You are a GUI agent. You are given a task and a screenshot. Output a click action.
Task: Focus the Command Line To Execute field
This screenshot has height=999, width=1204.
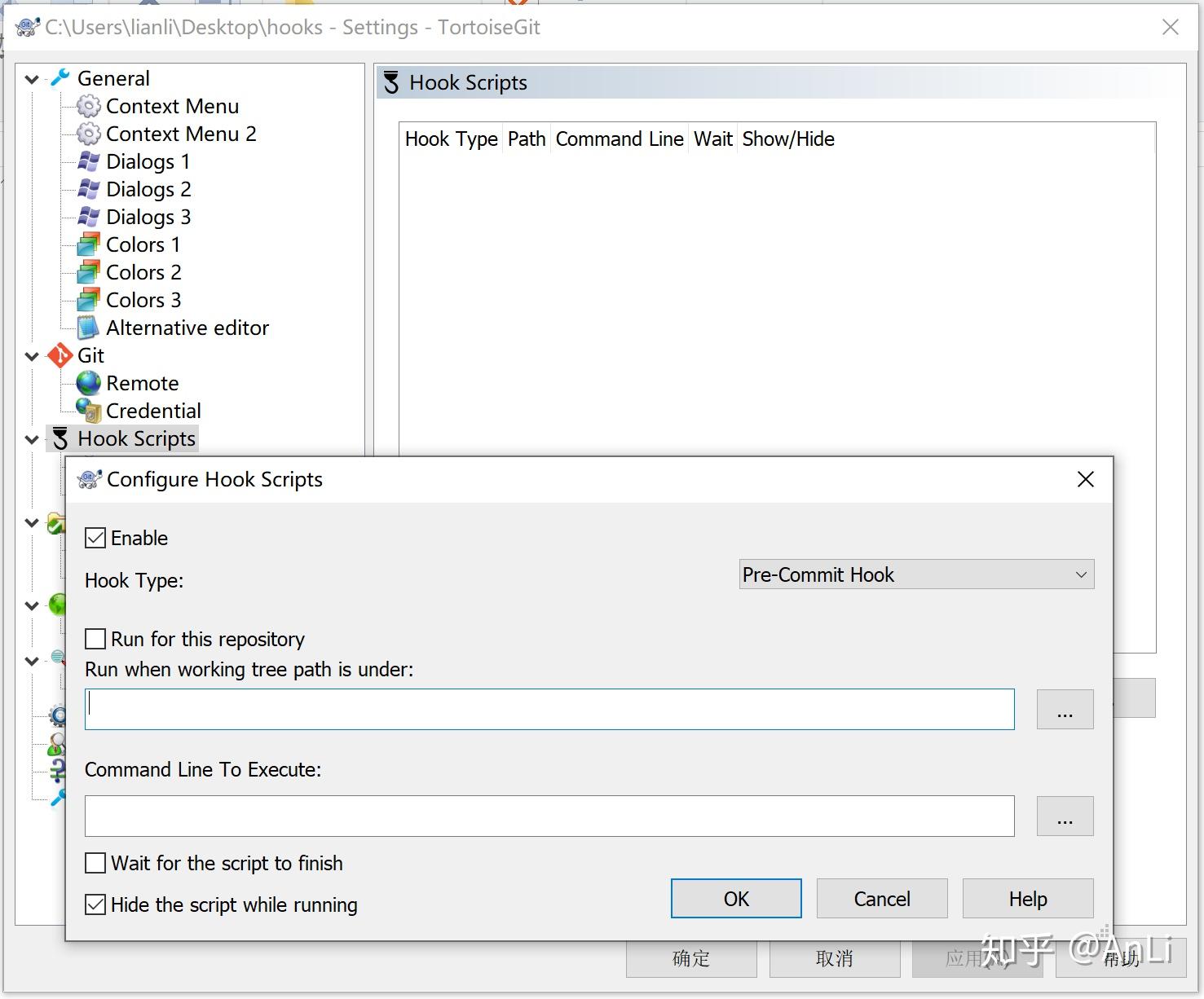549,816
